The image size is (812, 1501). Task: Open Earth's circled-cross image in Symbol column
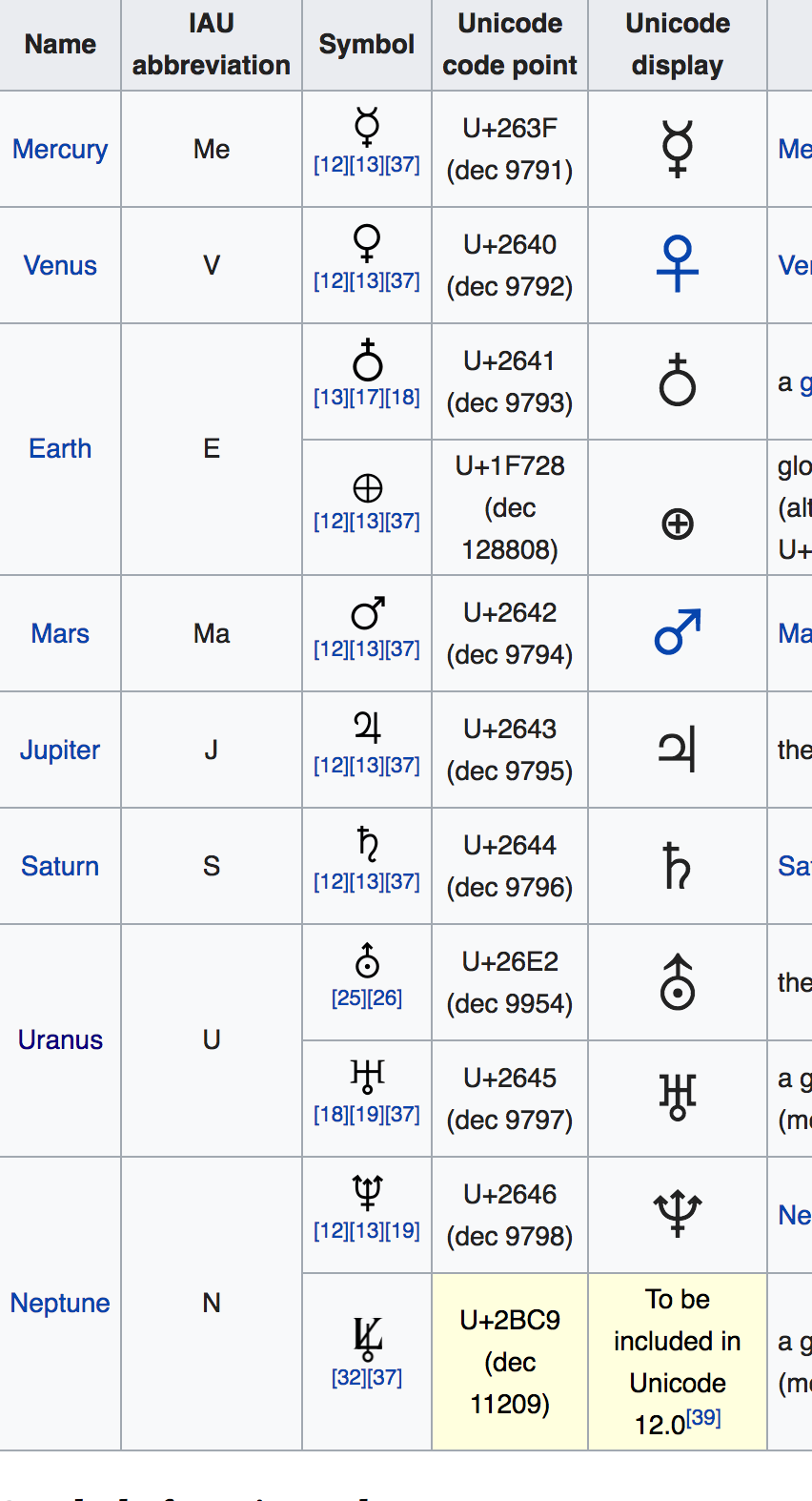tap(367, 488)
